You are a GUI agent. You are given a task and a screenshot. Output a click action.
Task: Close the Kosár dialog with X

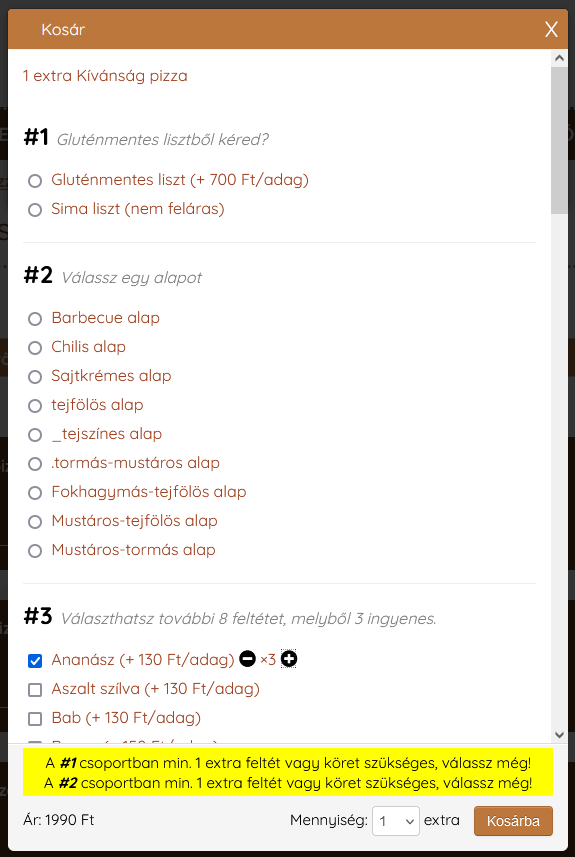pyautogui.click(x=551, y=30)
